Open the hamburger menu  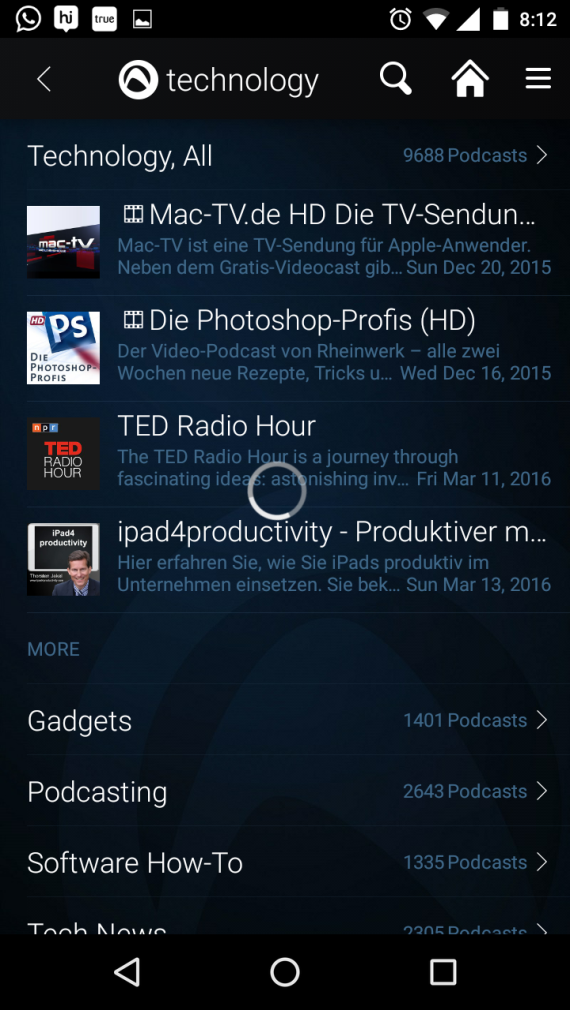coord(538,79)
